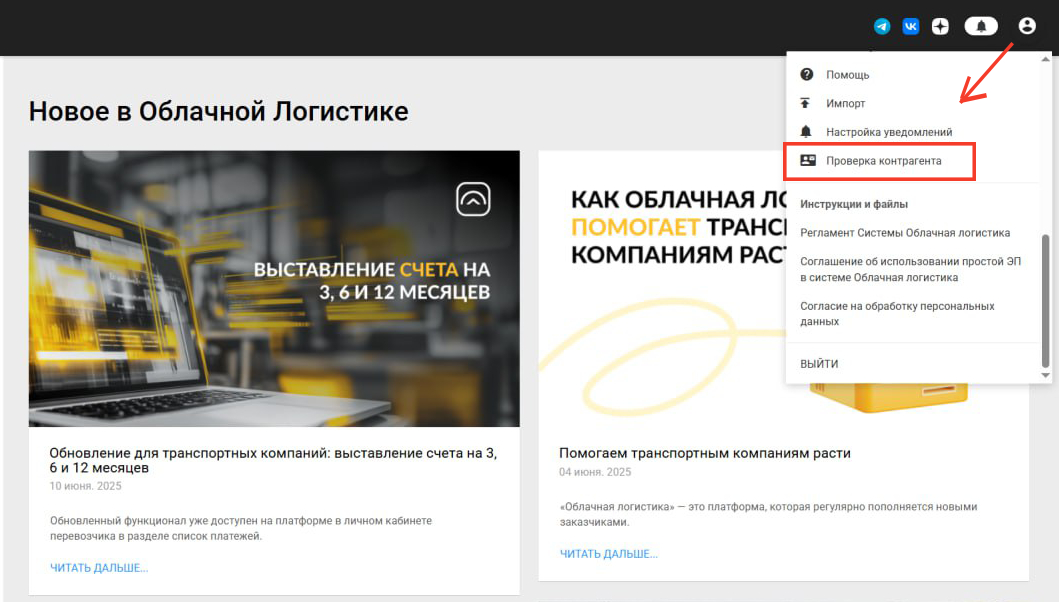
Task: Select Проверка контрагента menu entry
Action: point(883,160)
